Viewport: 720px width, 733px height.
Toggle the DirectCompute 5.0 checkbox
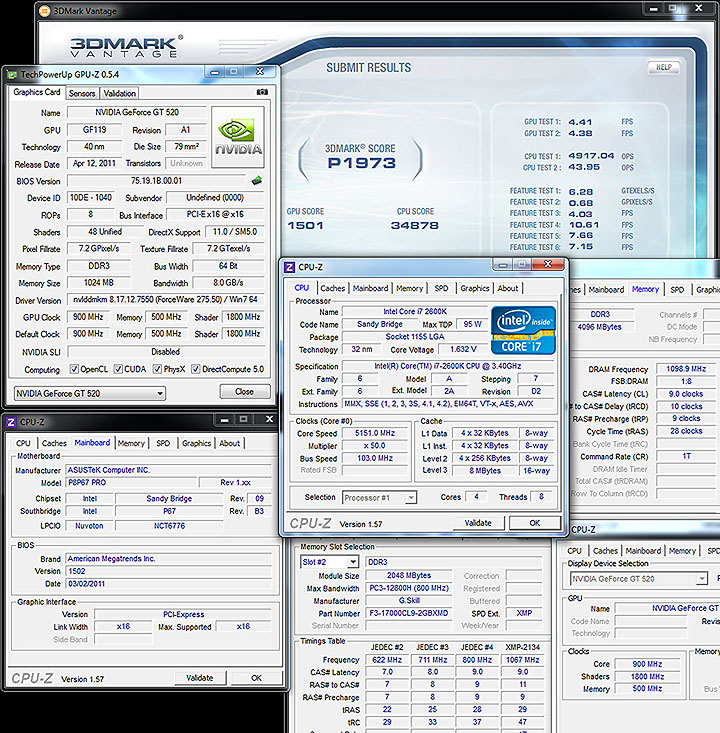(196, 369)
